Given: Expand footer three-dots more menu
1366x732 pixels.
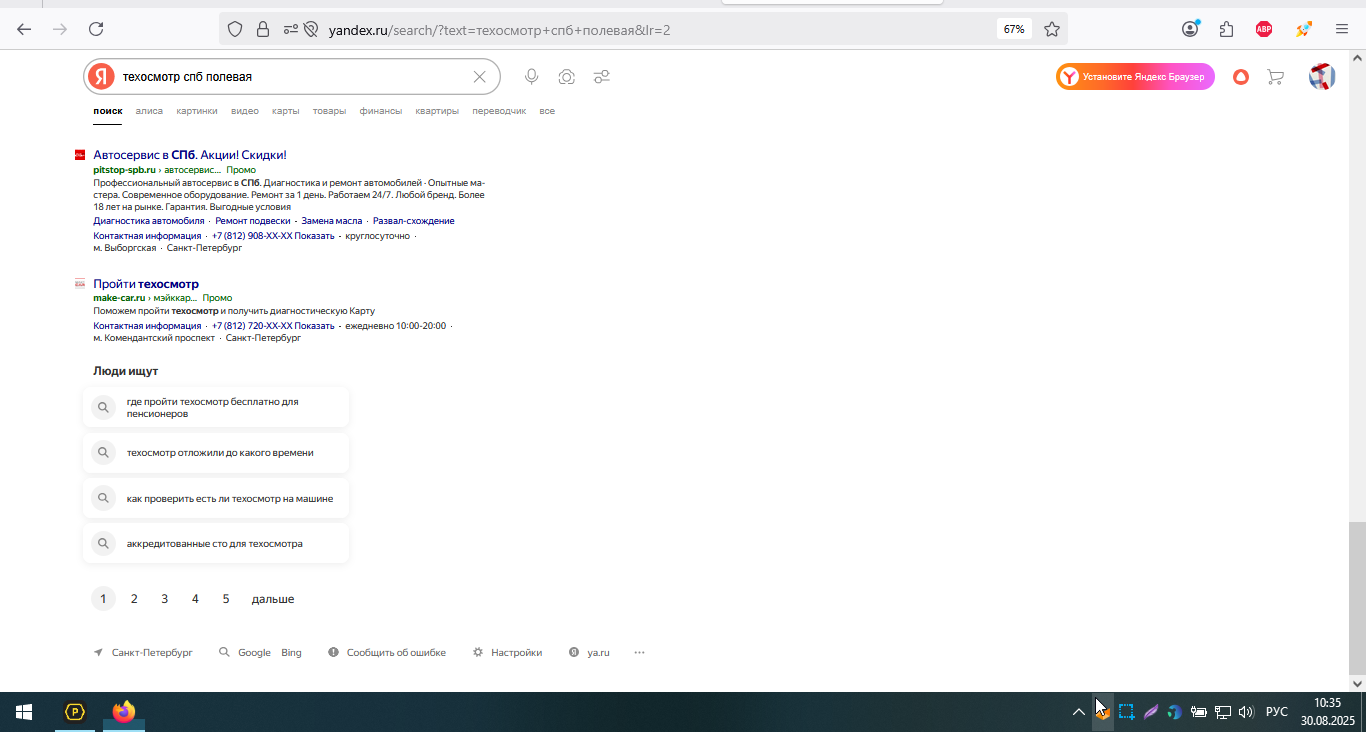Looking at the screenshot, I should point(640,652).
